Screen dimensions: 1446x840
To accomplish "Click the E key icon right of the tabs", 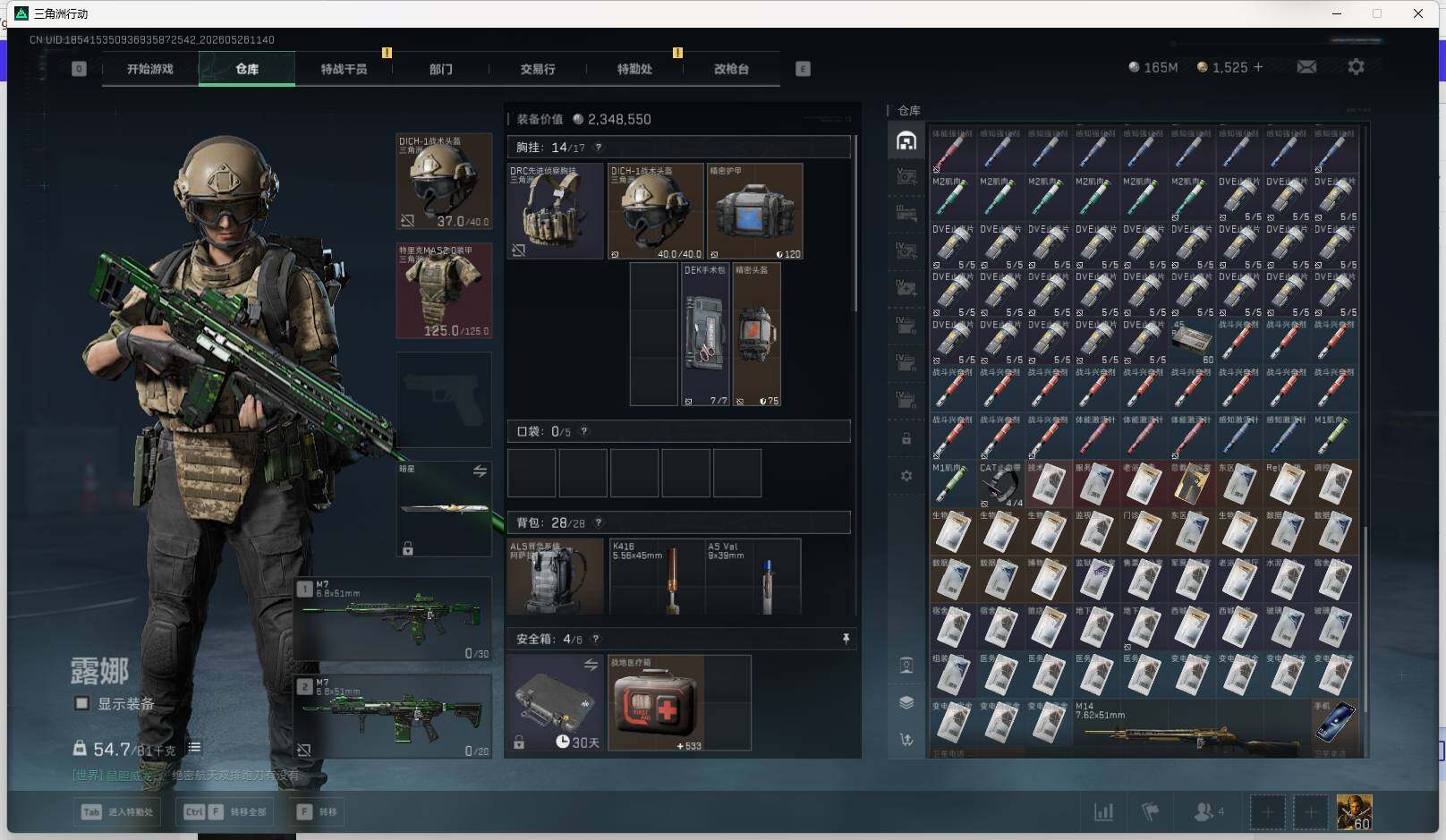I will 803,69.
